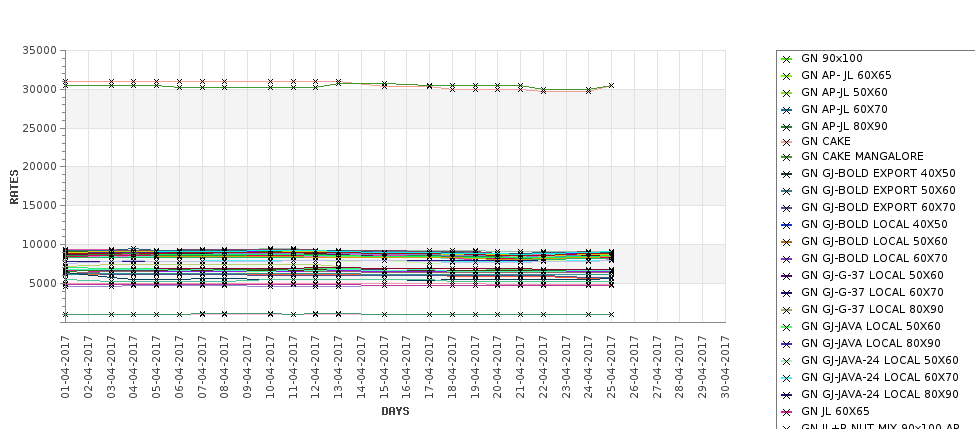This screenshot has width=975, height=429.
Task: Click the 25000 y-axis tick label
Action: (40, 128)
